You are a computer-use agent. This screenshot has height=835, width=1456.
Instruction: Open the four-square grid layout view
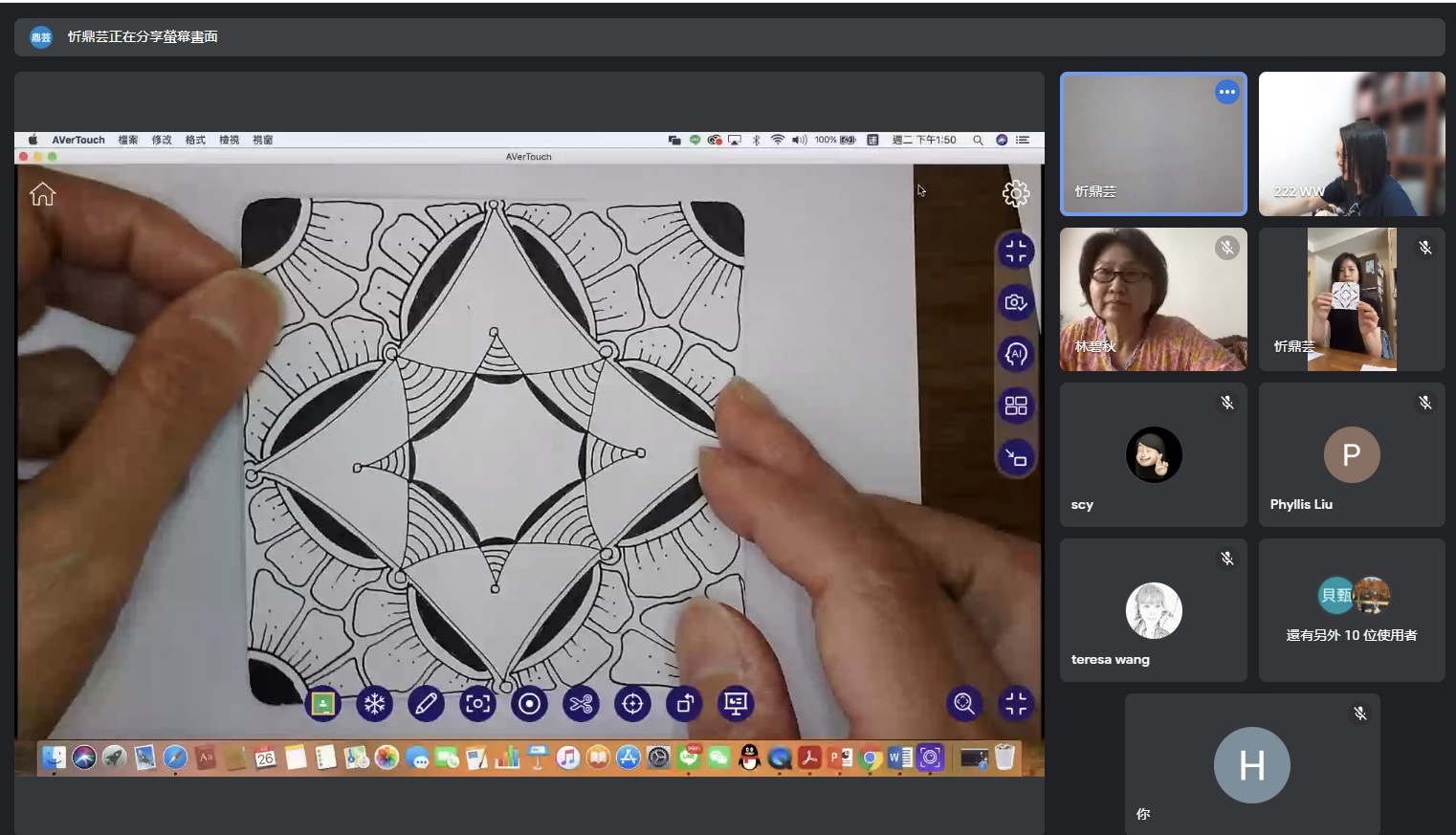[x=1016, y=406]
